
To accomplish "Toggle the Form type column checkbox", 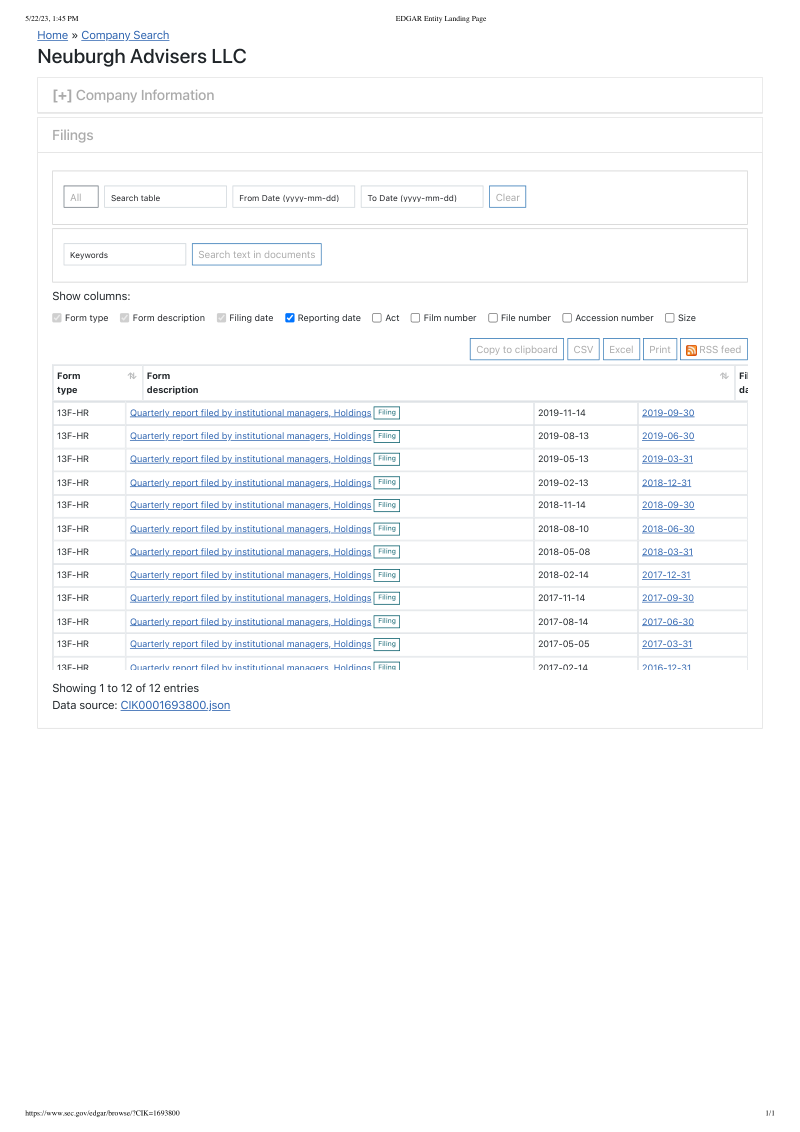I will click(x=57, y=318).
